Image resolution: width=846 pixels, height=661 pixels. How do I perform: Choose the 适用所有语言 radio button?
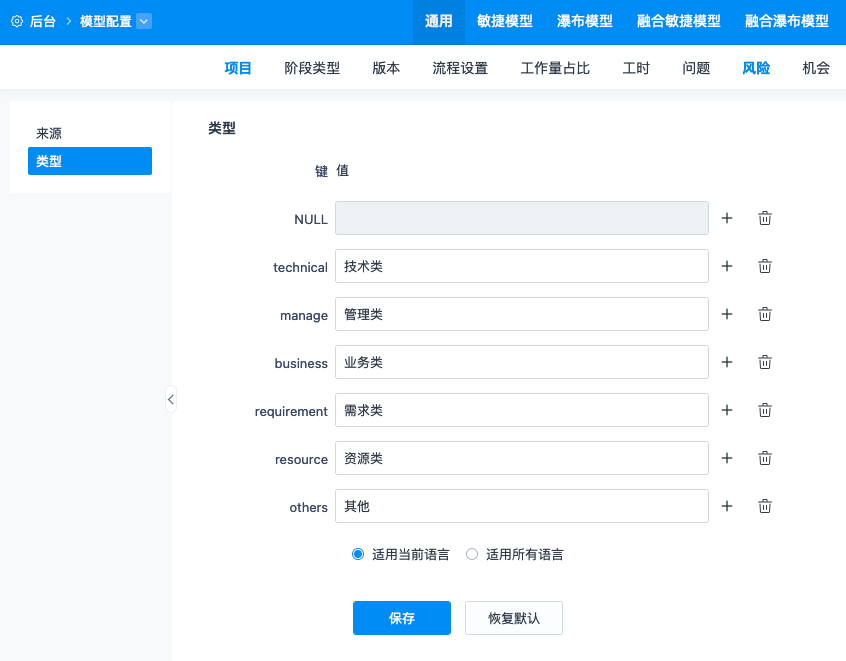[x=472, y=554]
